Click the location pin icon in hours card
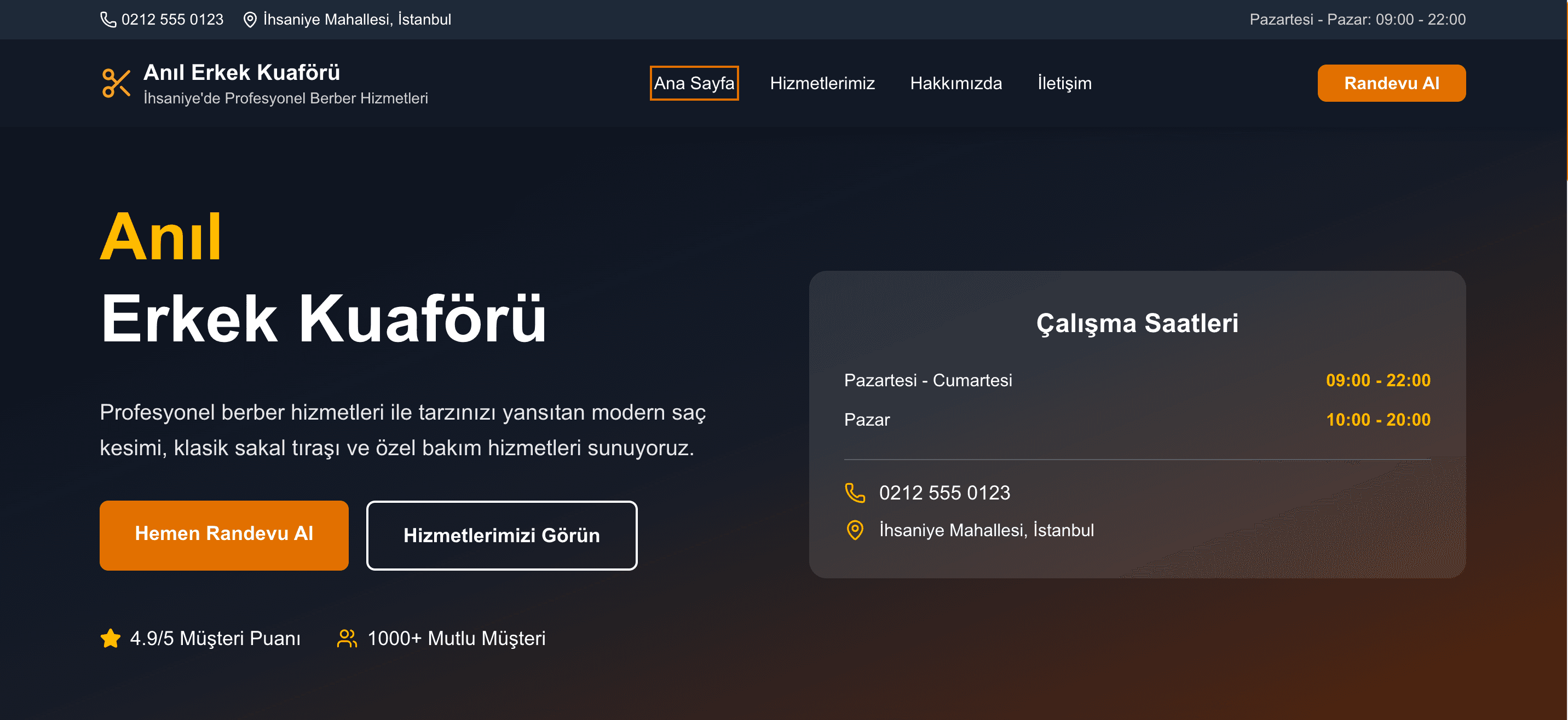Image resolution: width=1568 pixels, height=720 pixels. pos(855,530)
